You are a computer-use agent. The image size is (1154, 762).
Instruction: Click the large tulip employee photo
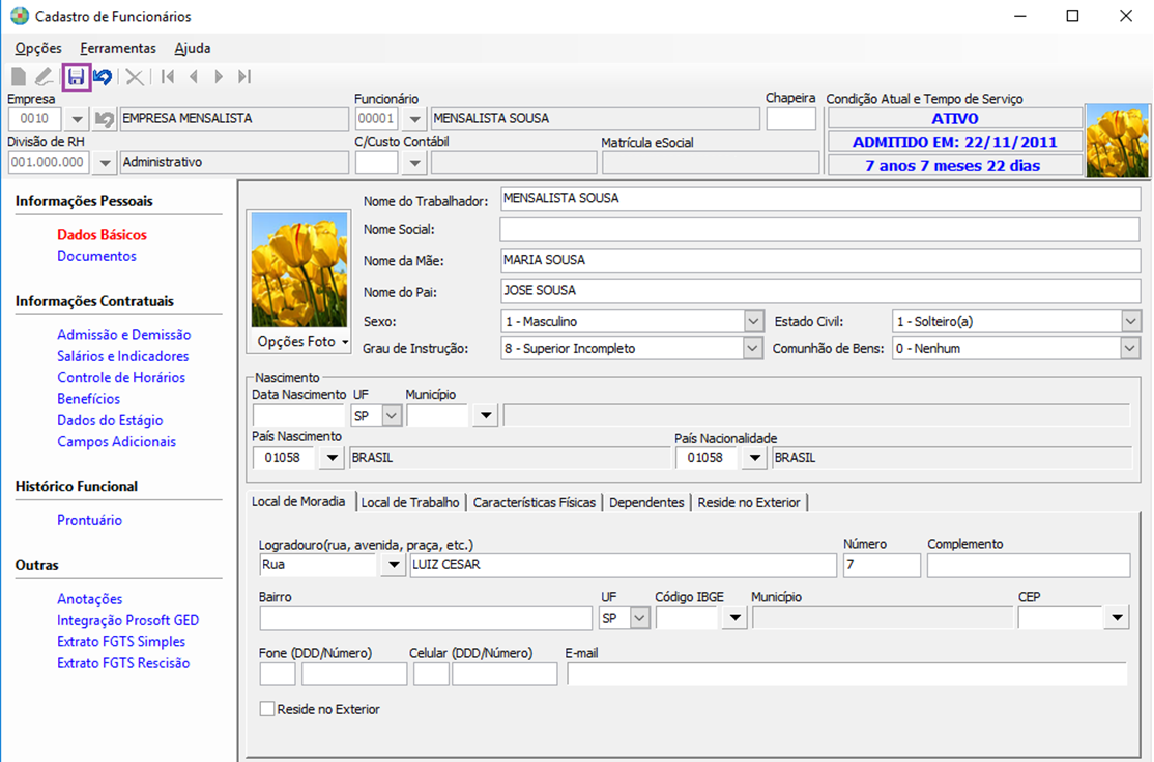pos(300,269)
